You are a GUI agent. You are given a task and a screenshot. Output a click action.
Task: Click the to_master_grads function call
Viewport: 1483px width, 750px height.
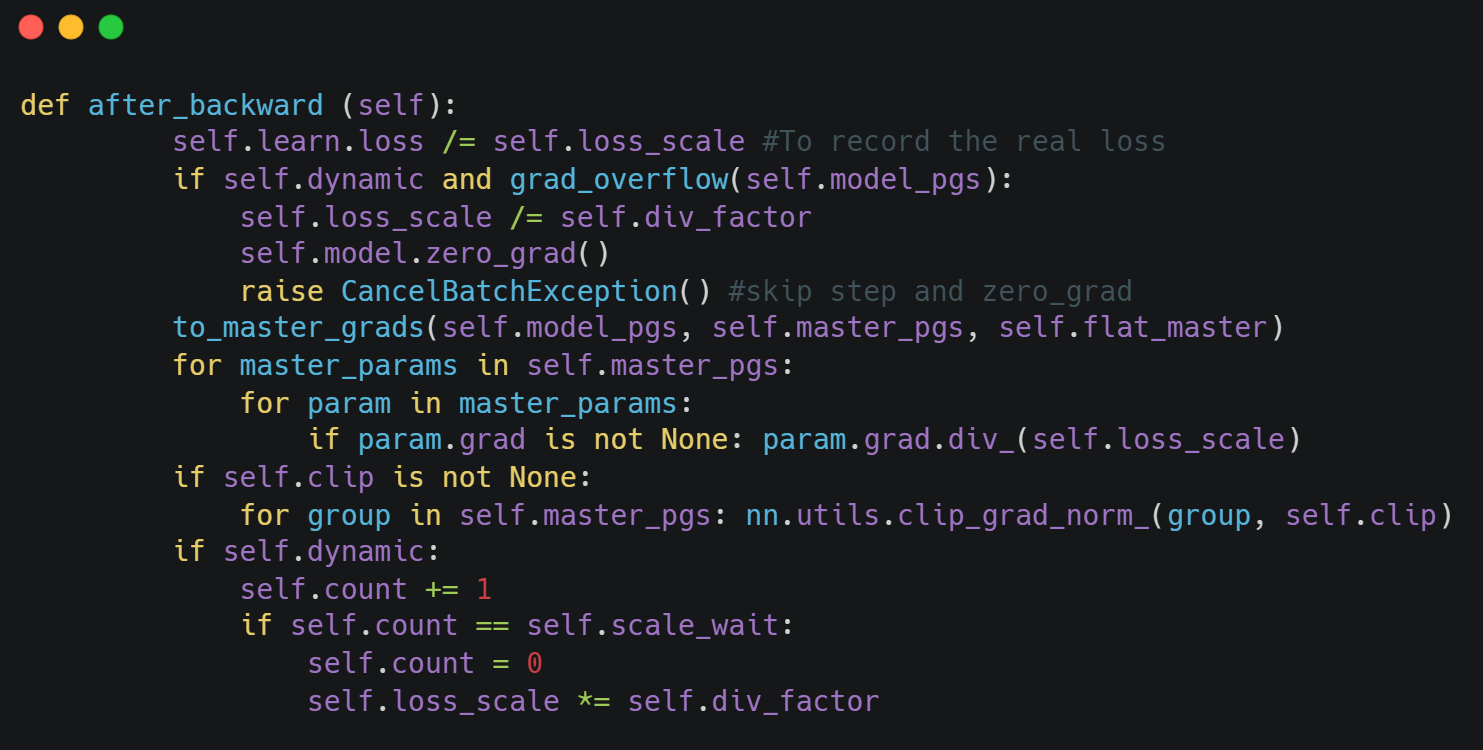coord(298,328)
